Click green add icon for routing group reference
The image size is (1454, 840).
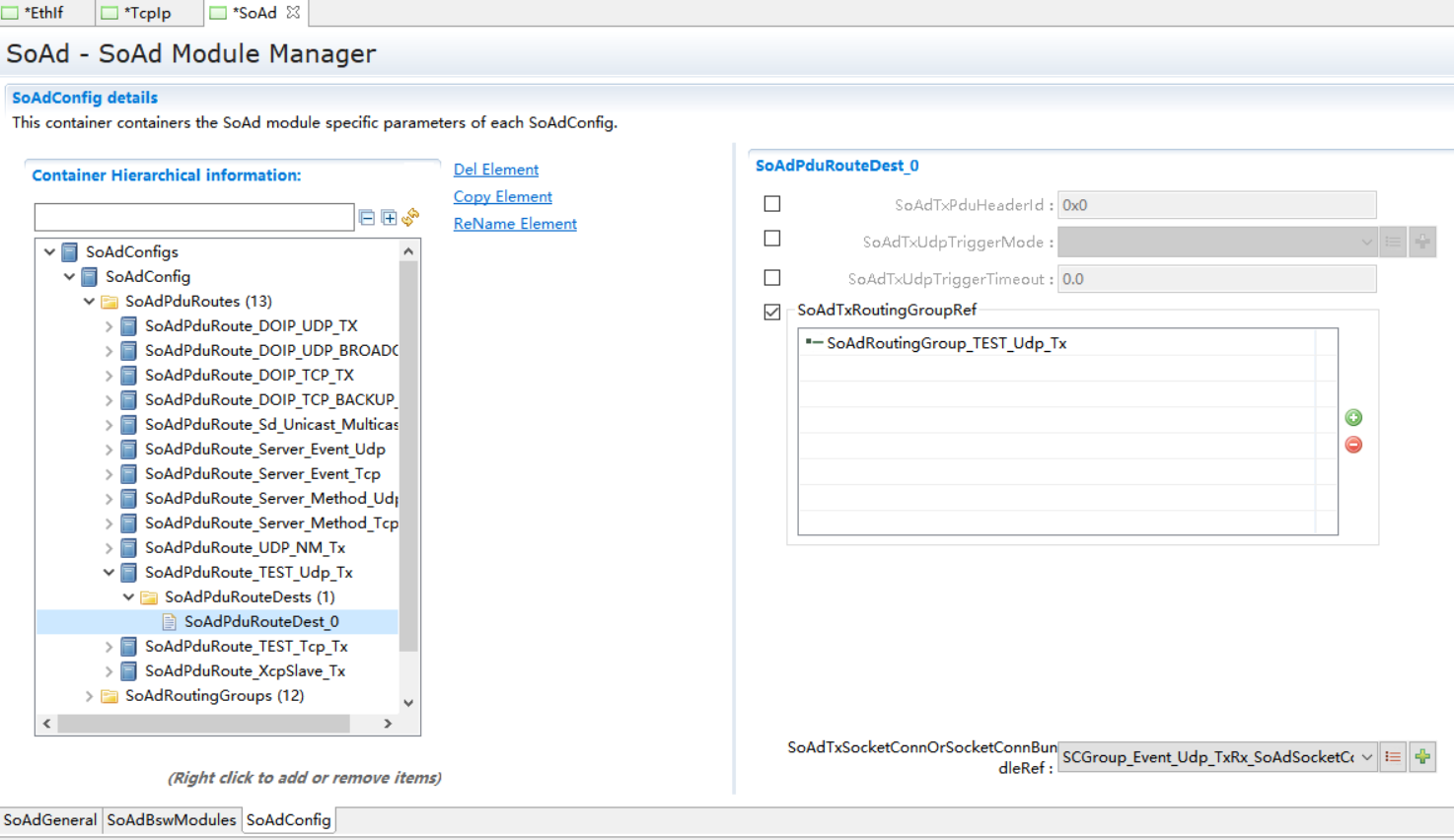(1353, 418)
